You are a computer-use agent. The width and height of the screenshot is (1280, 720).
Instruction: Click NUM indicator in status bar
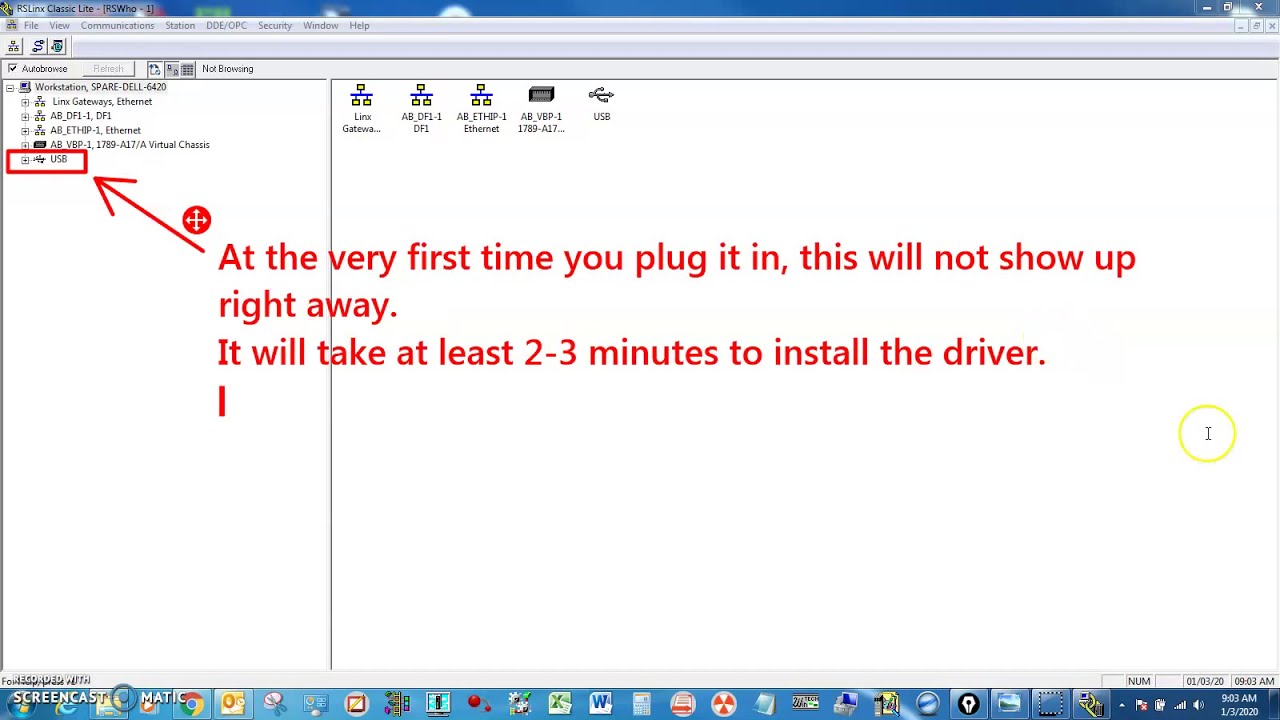click(x=1139, y=681)
